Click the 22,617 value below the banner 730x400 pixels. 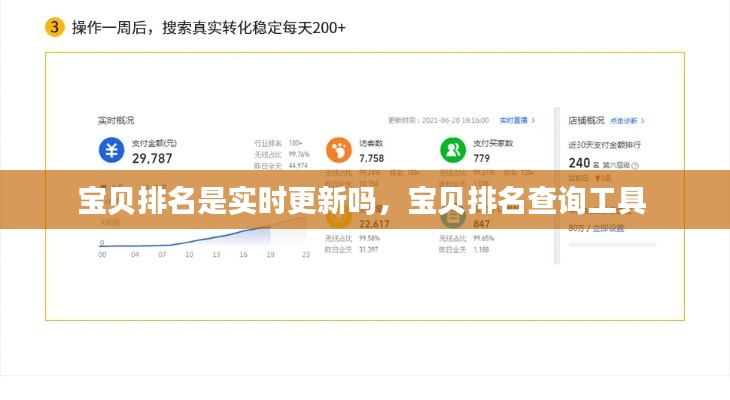pyautogui.click(x=374, y=224)
